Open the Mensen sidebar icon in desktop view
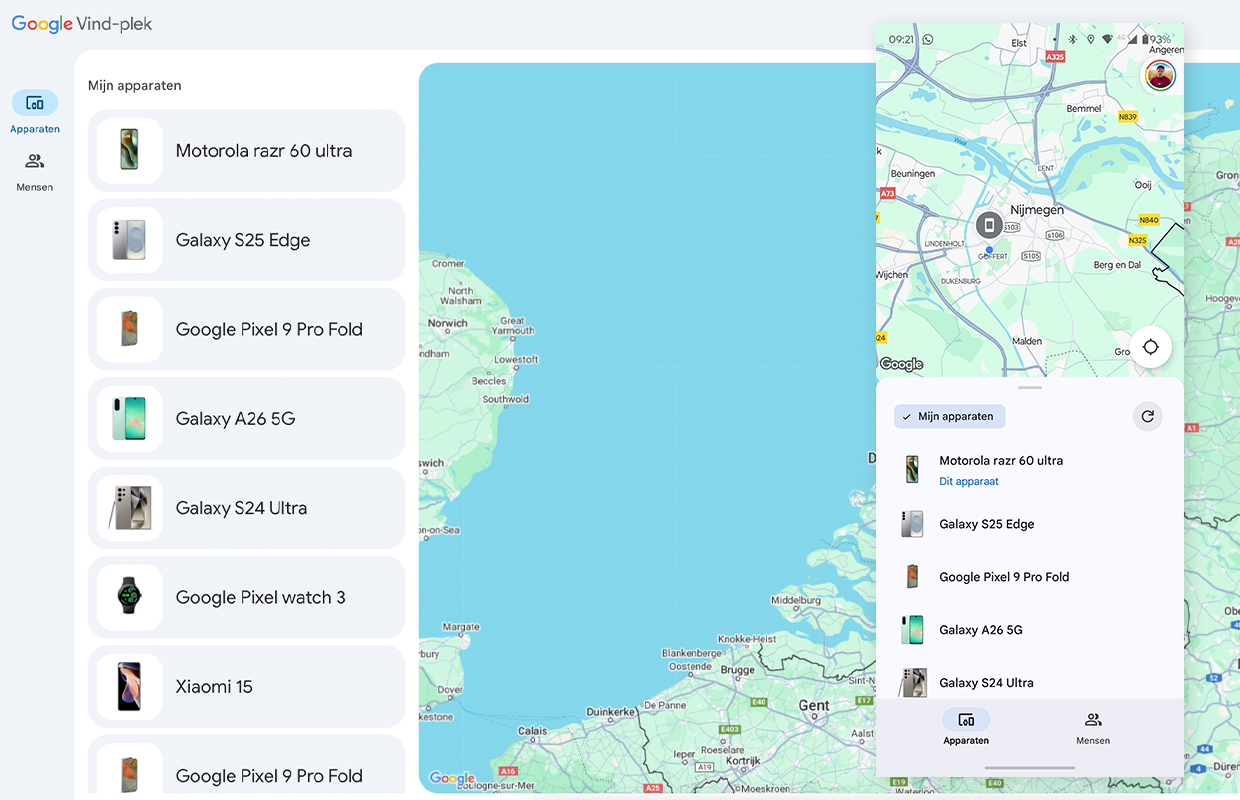The image size is (1240, 800). pos(35,161)
